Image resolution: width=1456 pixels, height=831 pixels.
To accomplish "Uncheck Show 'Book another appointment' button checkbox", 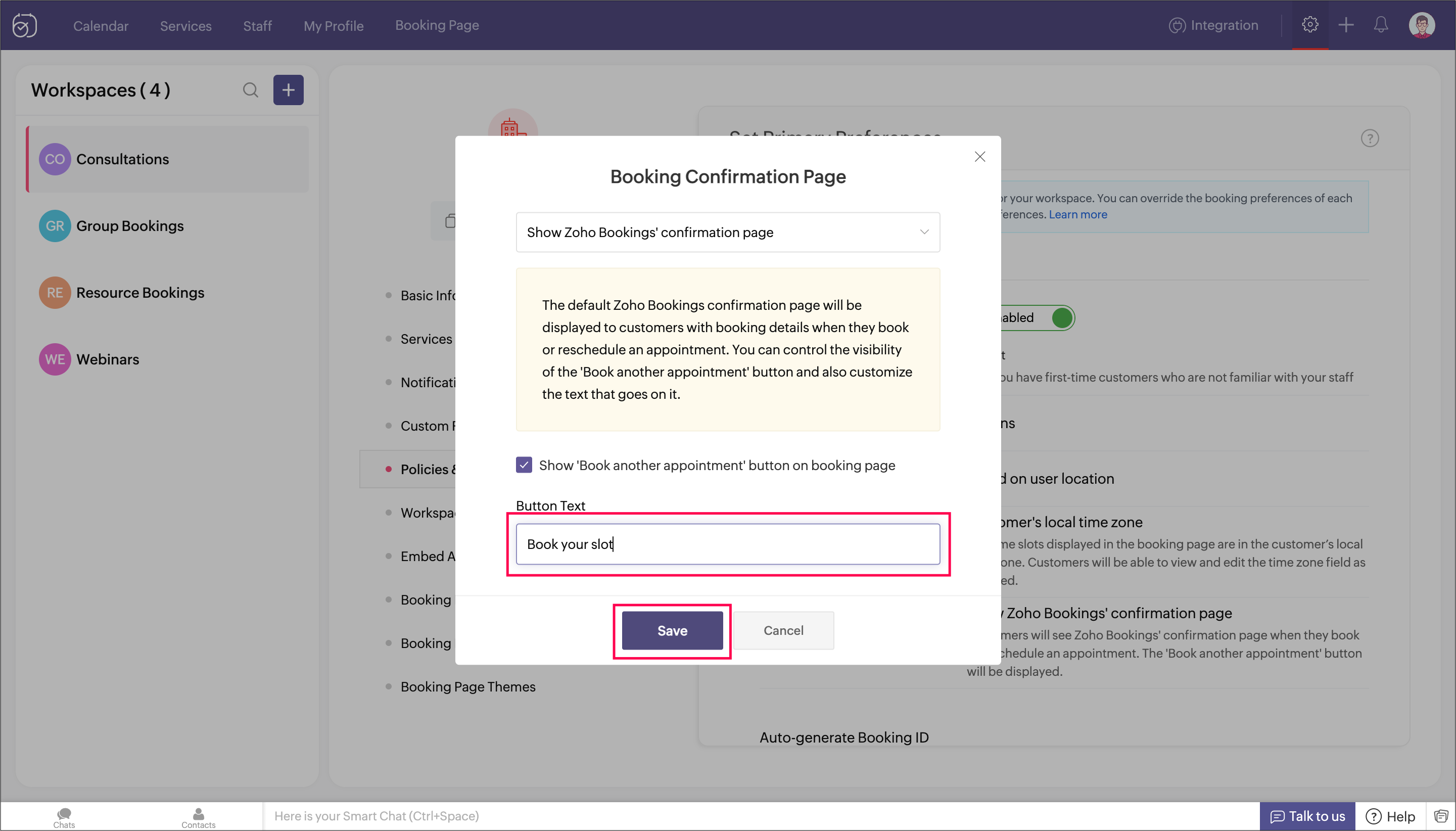I will point(524,465).
